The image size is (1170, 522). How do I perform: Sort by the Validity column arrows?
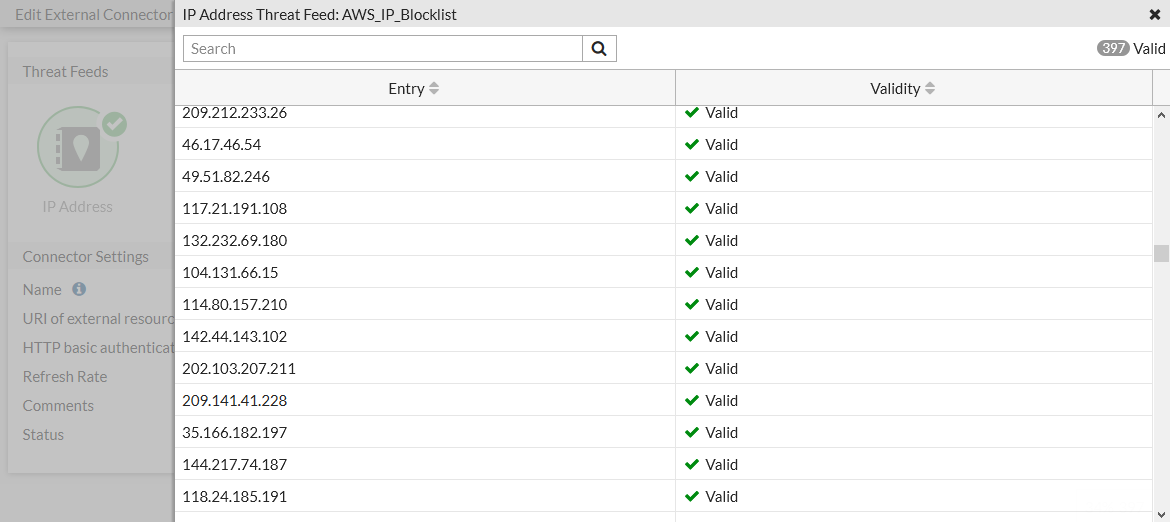[x=930, y=89]
